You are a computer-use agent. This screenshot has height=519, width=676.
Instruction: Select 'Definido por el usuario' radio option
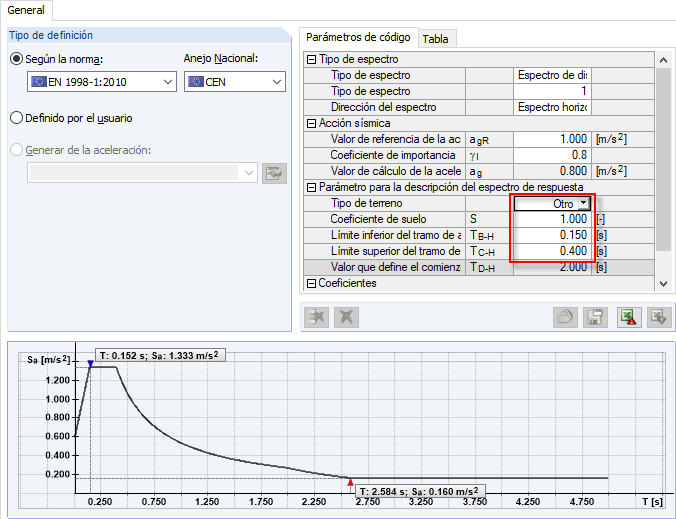[16, 118]
